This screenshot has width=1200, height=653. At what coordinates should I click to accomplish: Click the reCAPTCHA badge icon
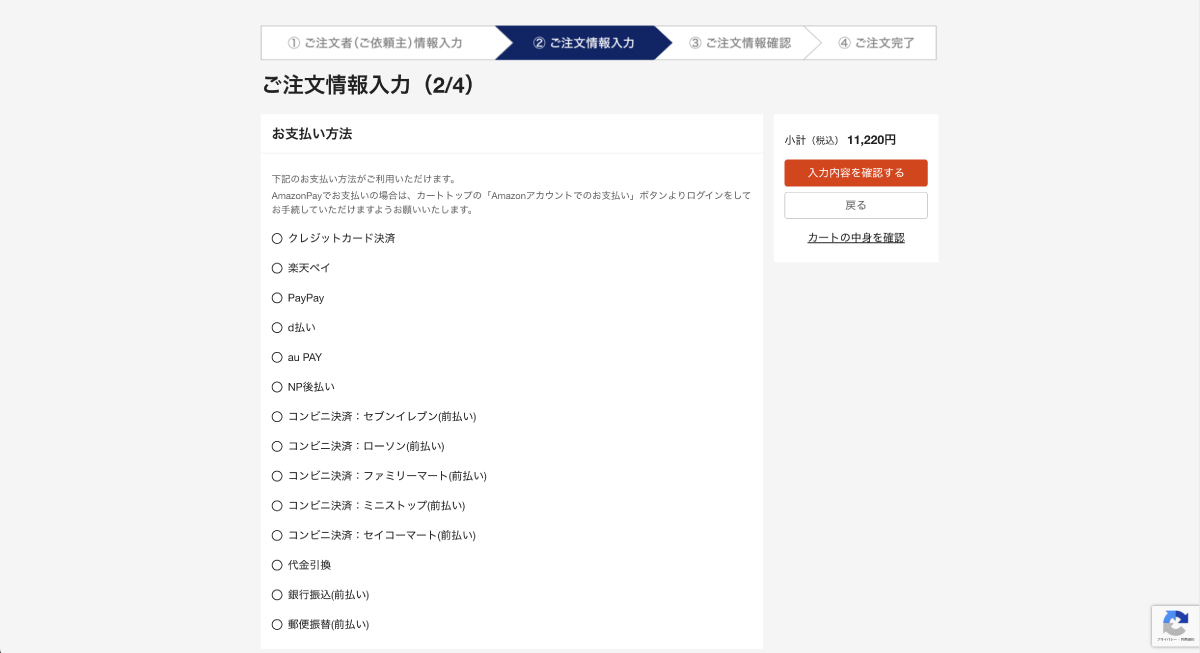pos(1175,626)
